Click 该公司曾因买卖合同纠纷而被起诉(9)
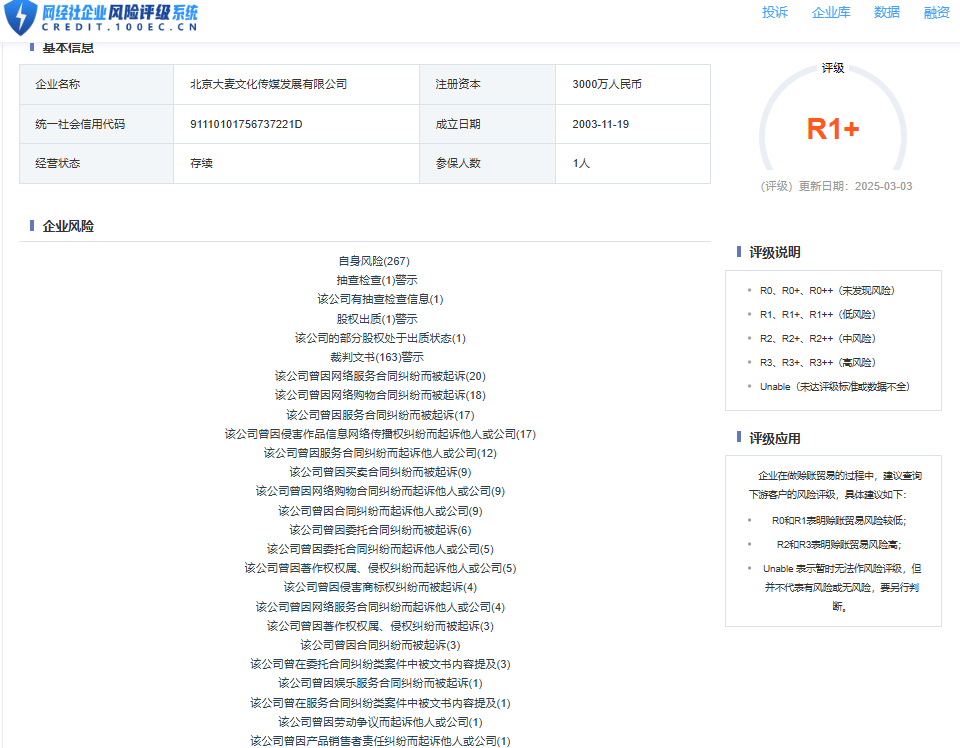 [380, 473]
